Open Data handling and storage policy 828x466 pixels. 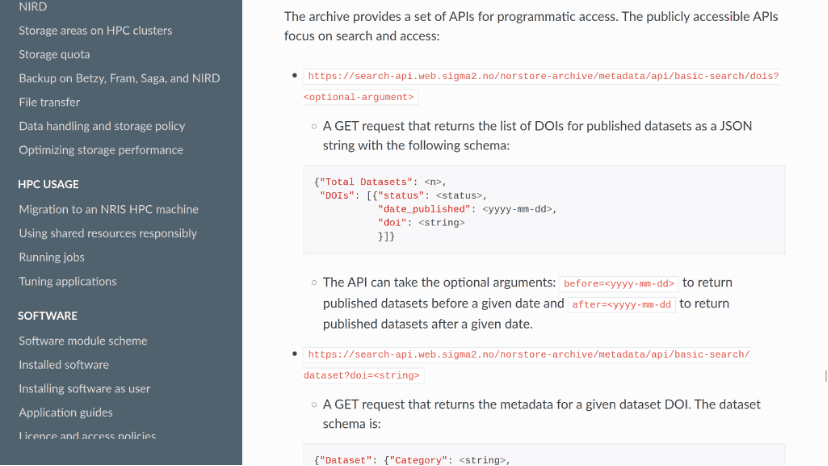click(102, 126)
